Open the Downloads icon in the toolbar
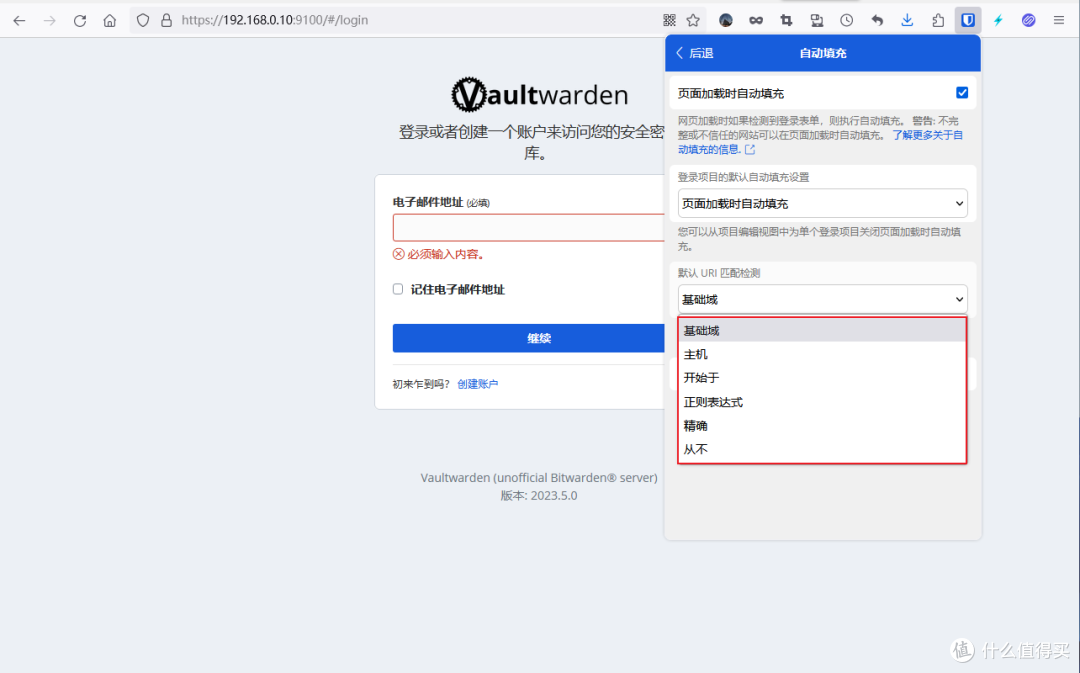 click(x=907, y=20)
